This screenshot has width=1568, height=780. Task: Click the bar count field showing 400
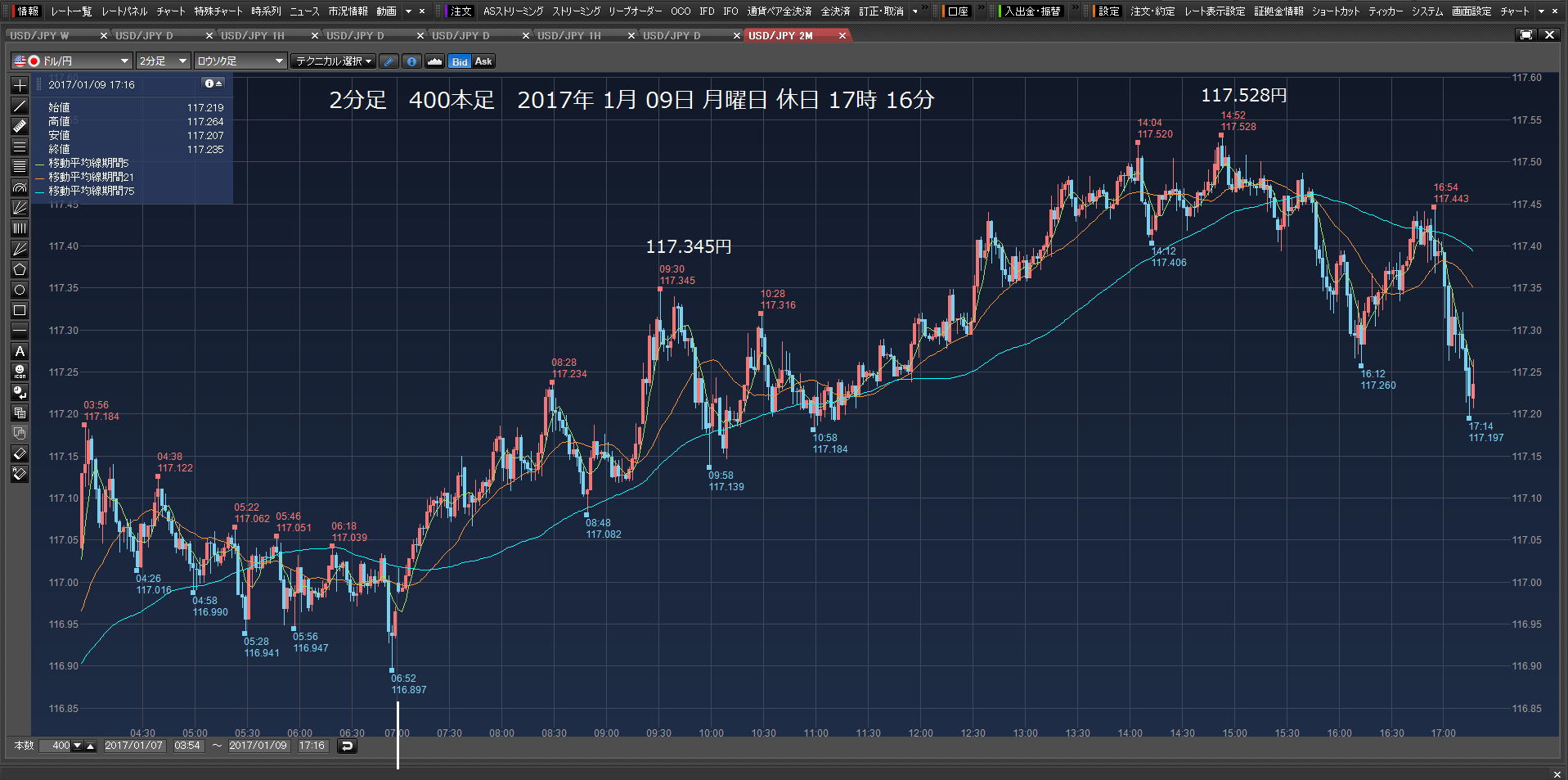pyautogui.click(x=56, y=746)
